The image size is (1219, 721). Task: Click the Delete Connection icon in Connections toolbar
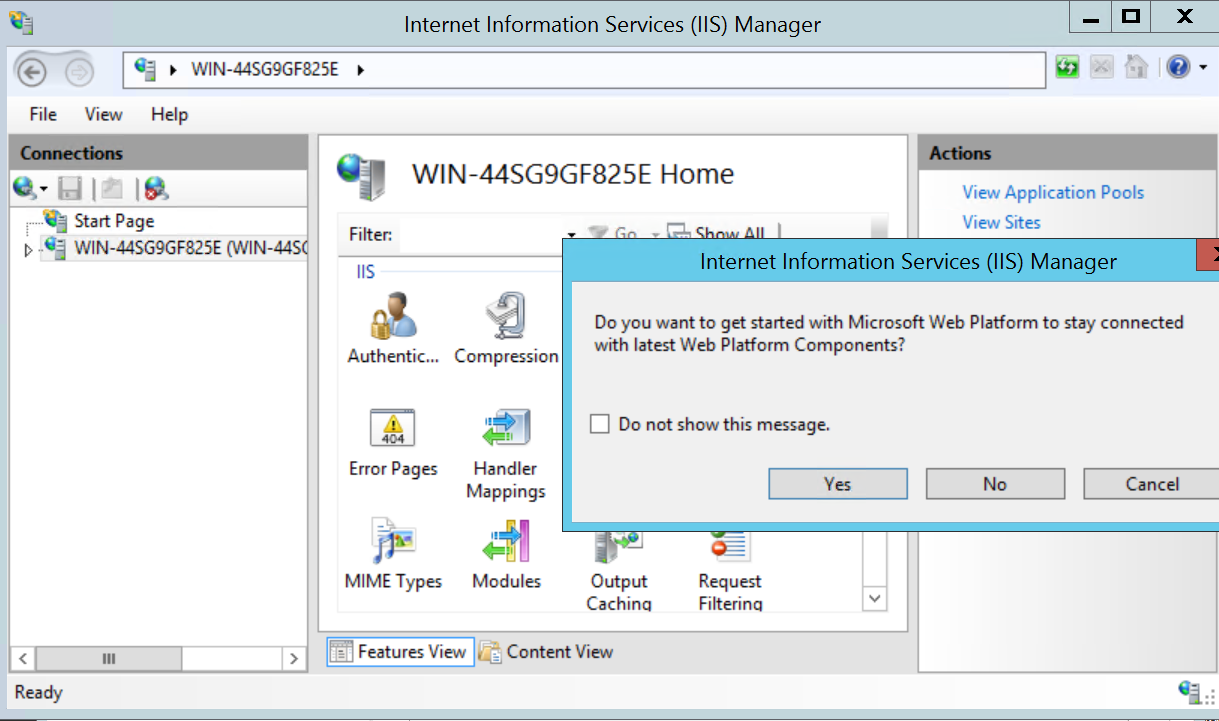155,187
